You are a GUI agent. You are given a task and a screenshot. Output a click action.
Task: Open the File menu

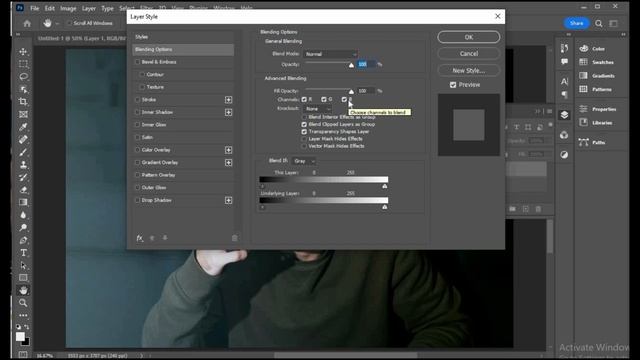coord(35,8)
